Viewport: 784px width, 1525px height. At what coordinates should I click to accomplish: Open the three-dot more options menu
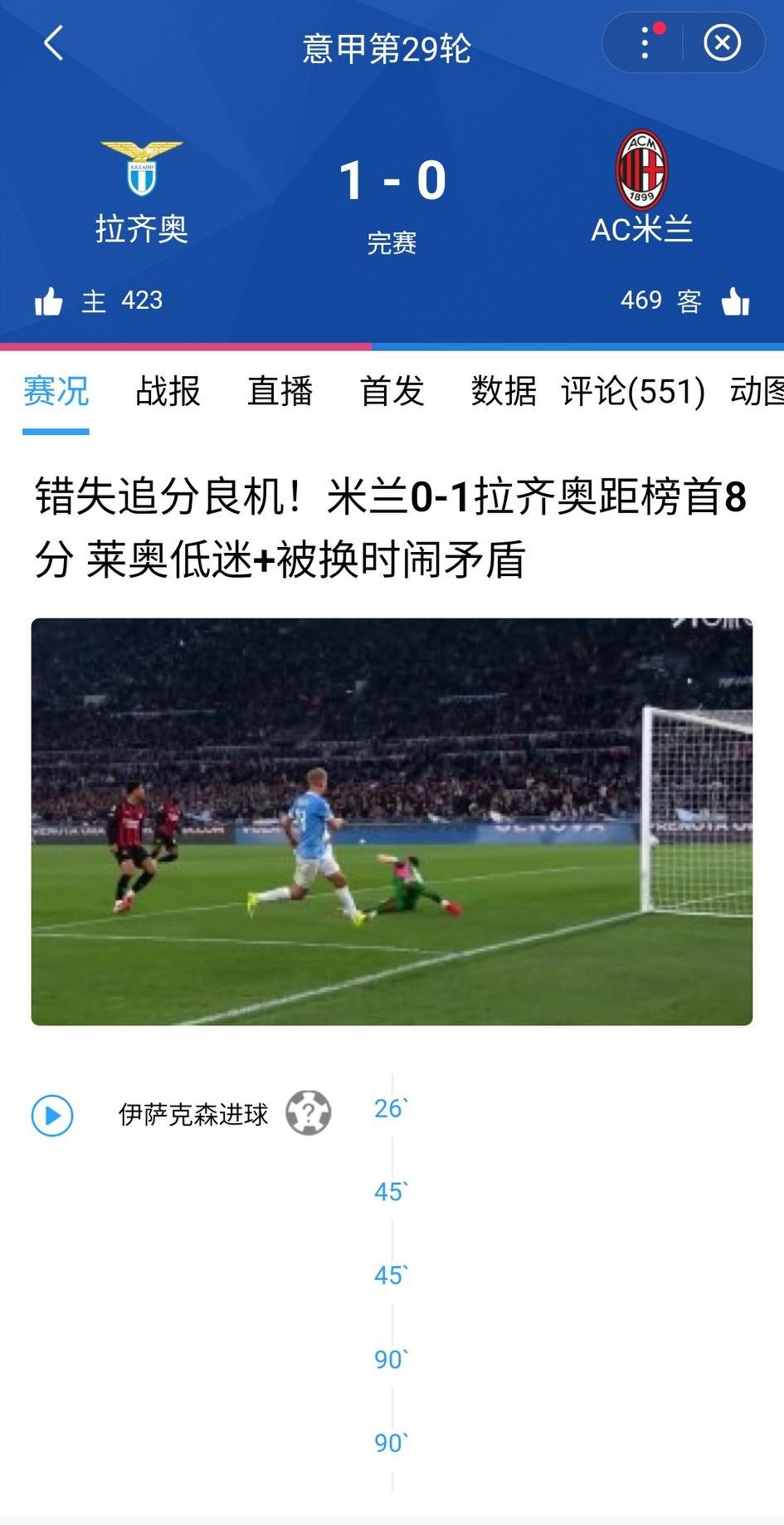[x=645, y=42]
